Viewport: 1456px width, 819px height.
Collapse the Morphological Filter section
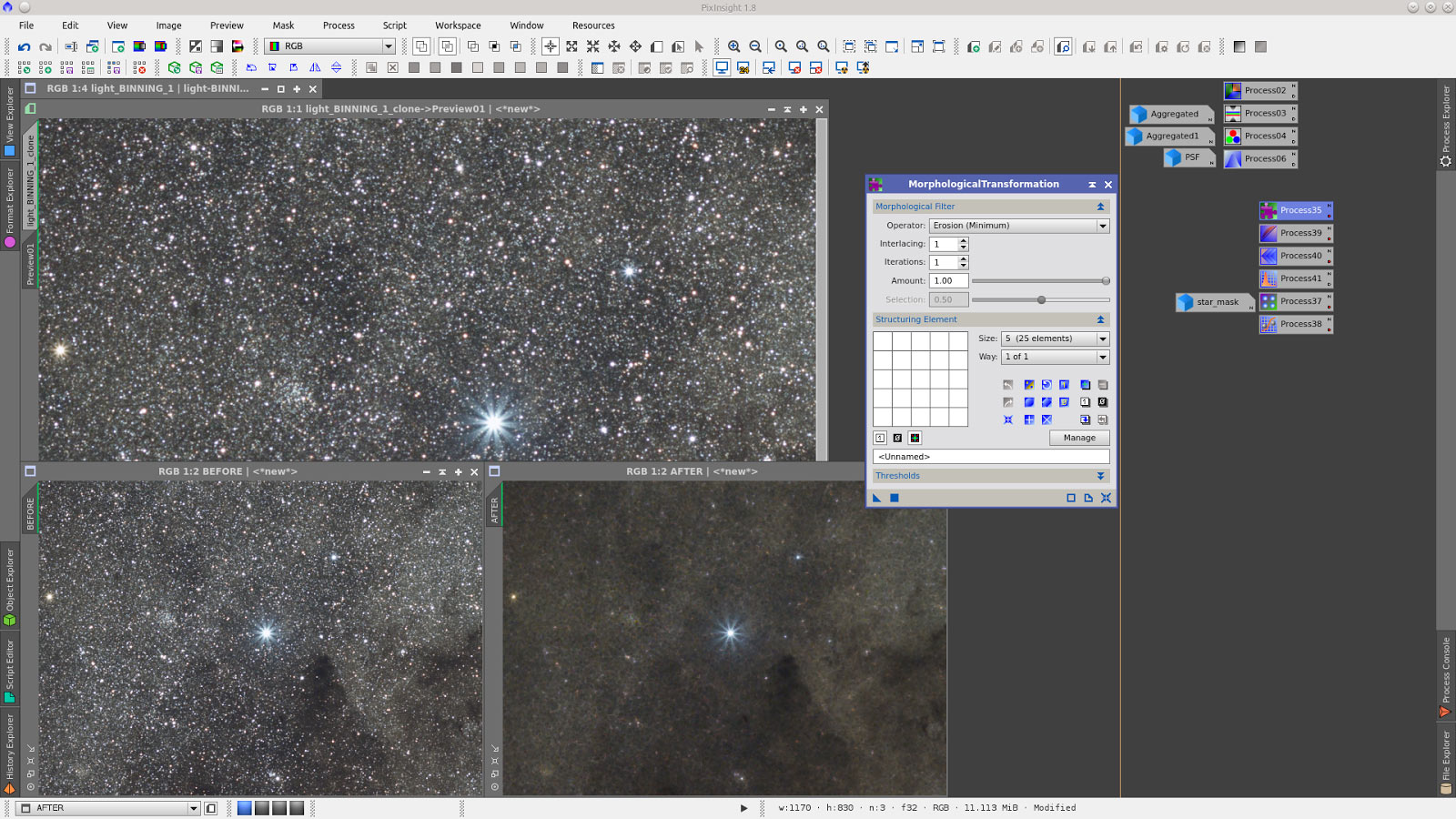(1100, 207)
